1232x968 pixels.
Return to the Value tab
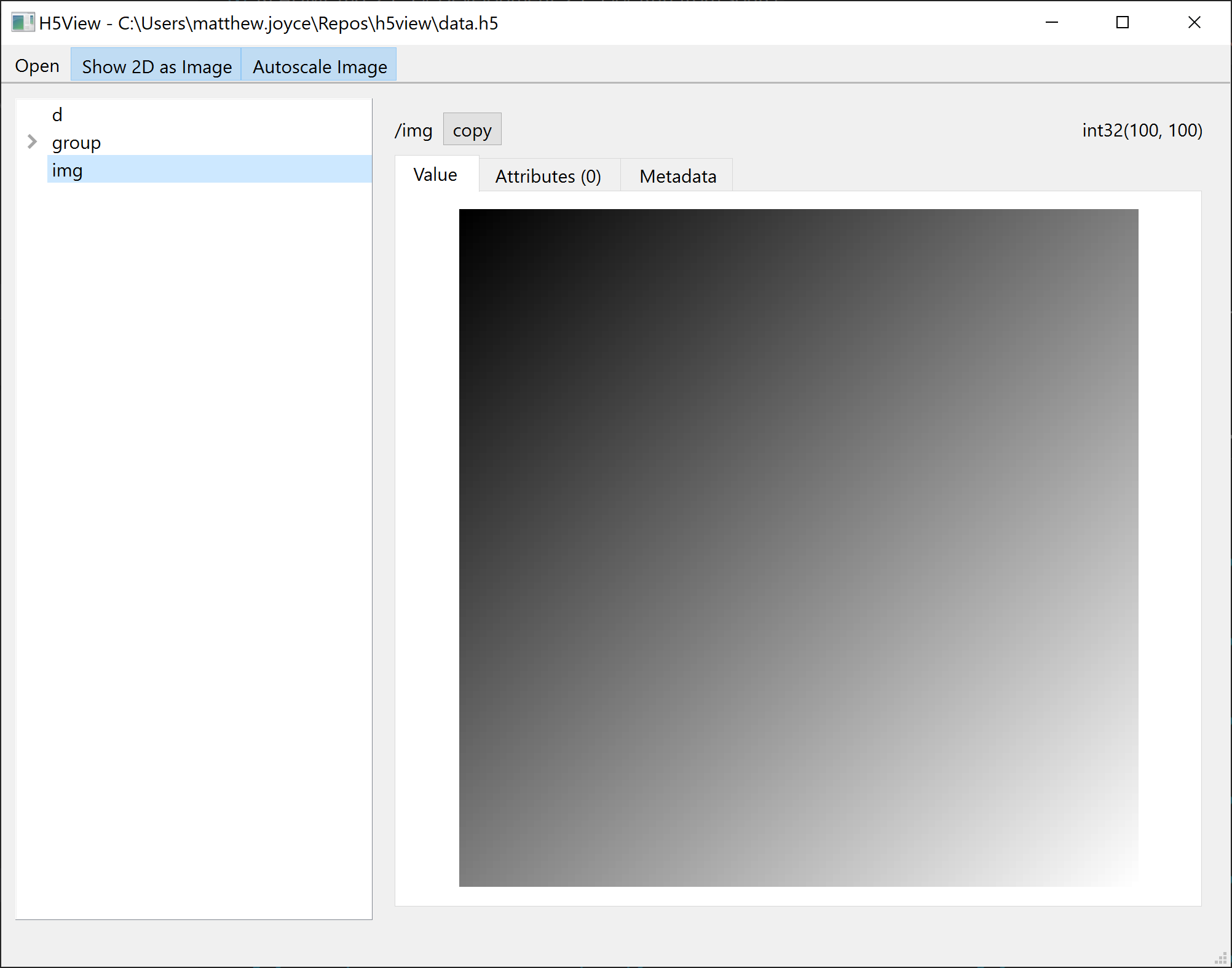pos(434,175)
